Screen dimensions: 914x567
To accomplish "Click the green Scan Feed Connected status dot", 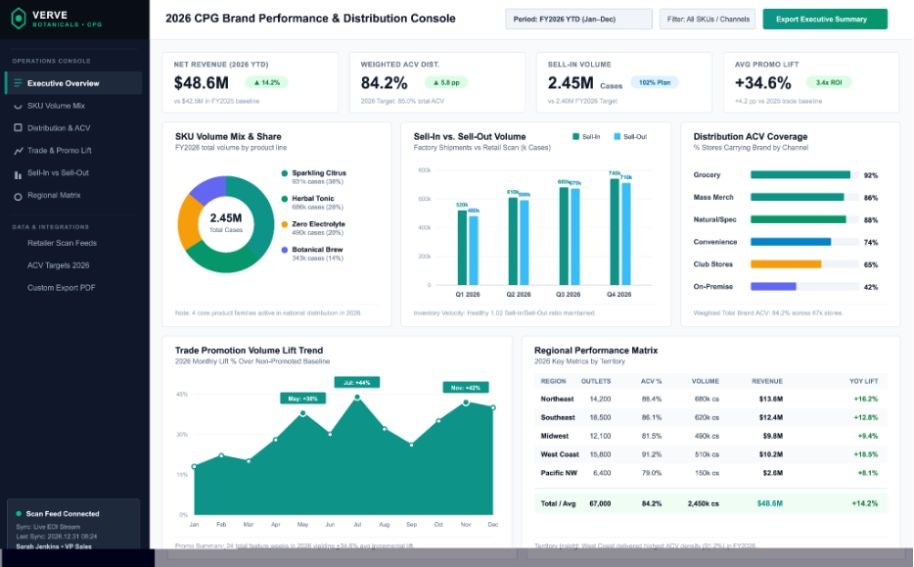I will tap(19, 514).
